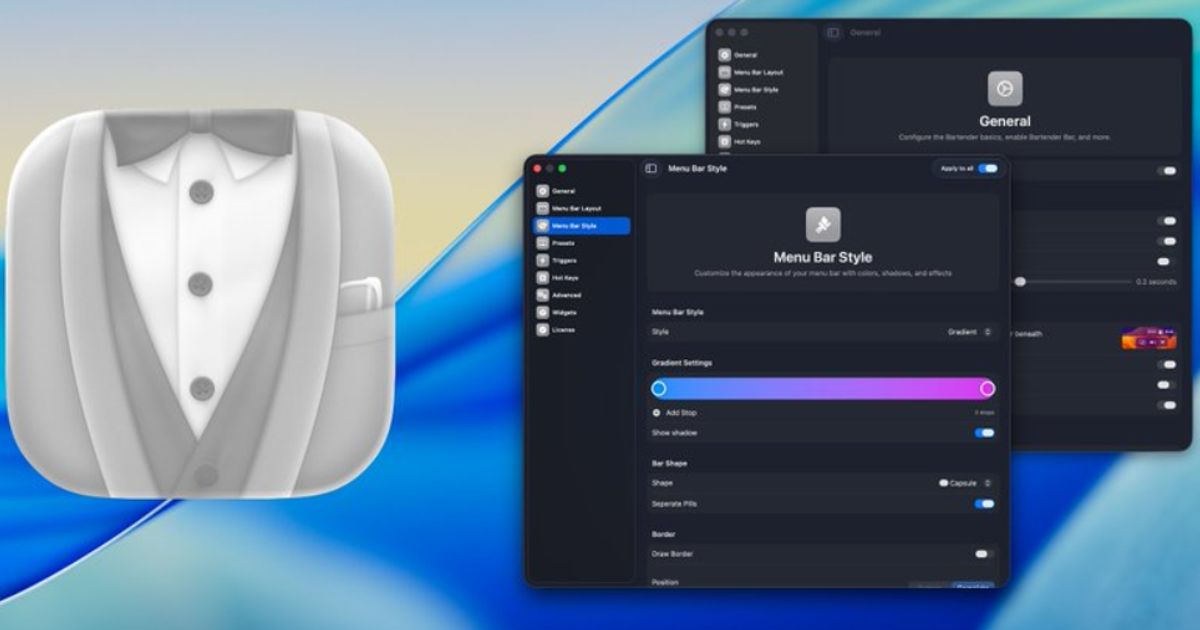The image size is (1200, 630).
Task: Select the blue gradient stop handle
Action: (x=659, y=388)
